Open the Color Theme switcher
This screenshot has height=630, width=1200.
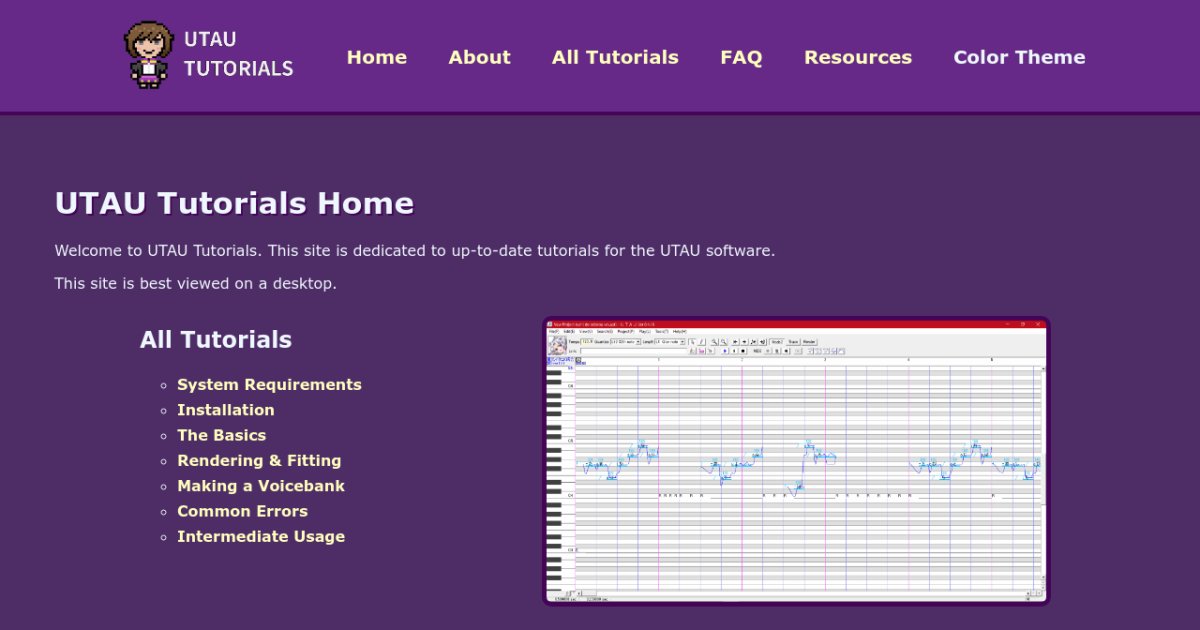1019,57
